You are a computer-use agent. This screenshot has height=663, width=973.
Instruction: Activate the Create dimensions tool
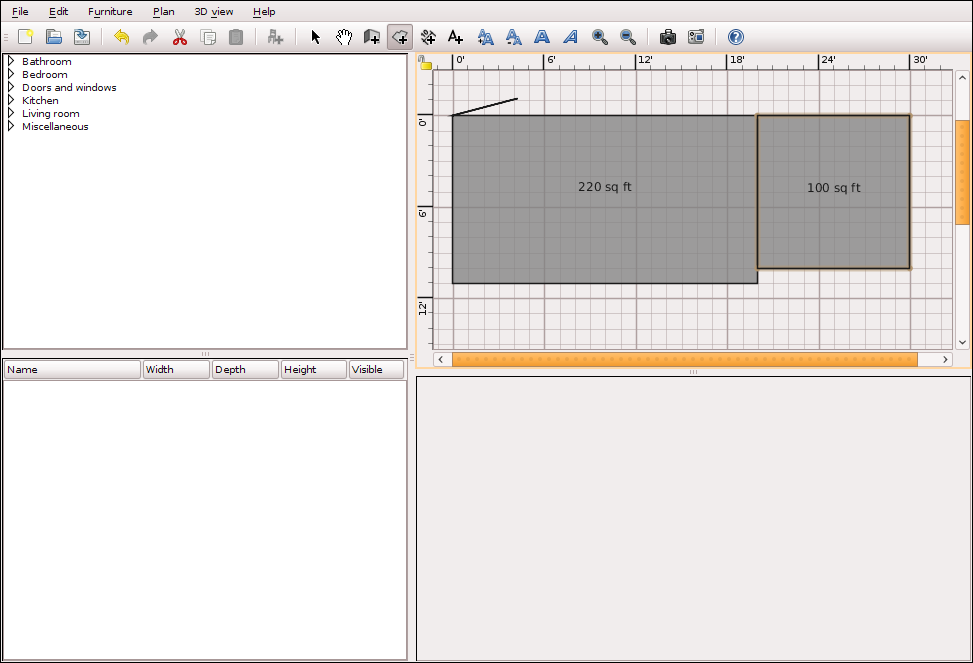pyautogui.click(x=428, y=37)
